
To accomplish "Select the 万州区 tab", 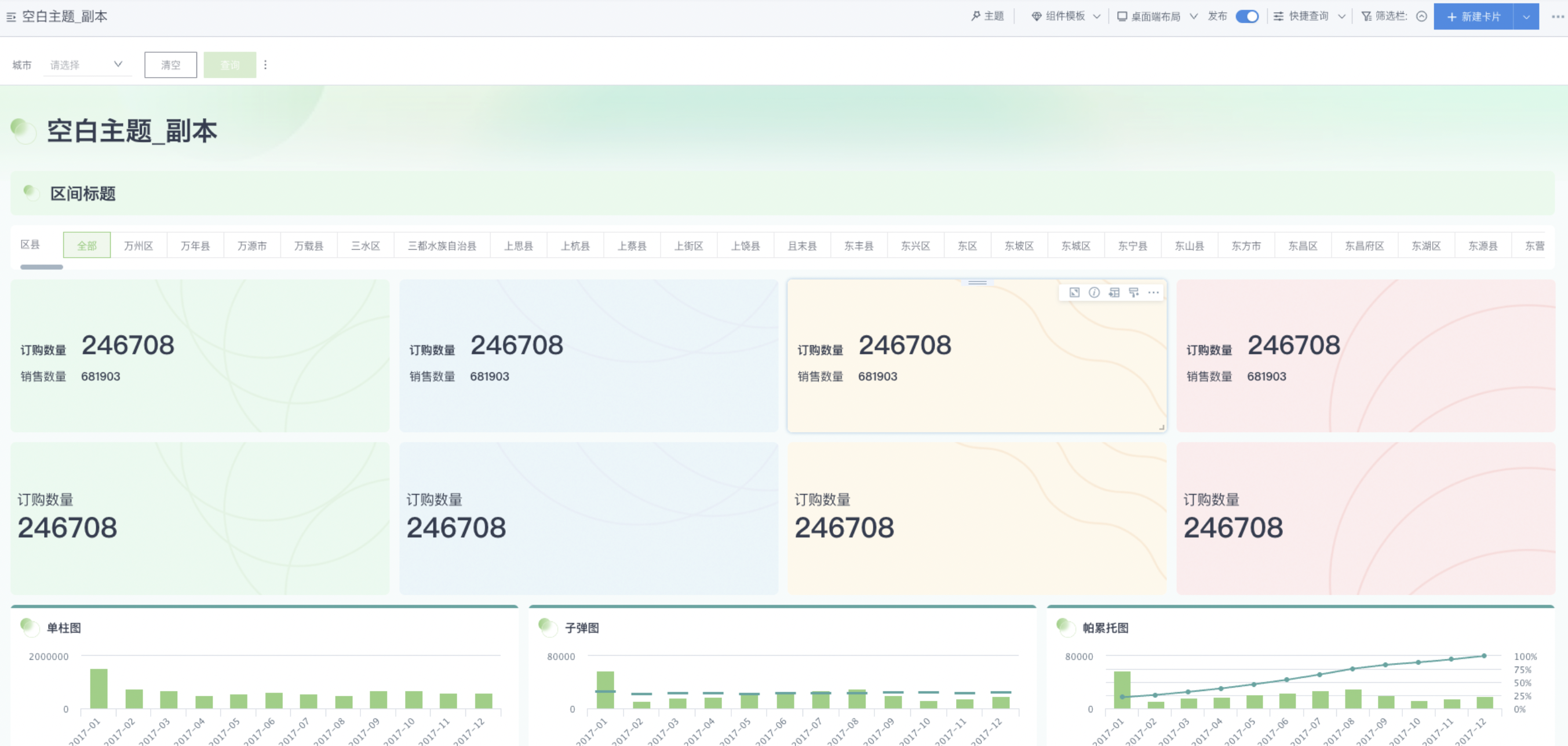I will 138,245.
